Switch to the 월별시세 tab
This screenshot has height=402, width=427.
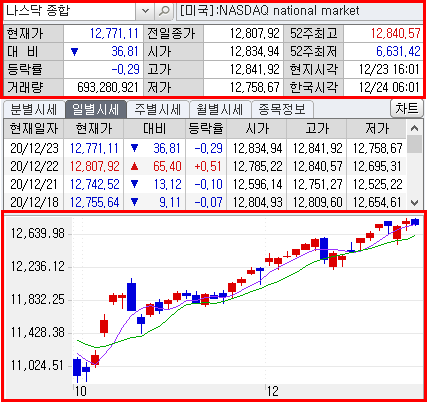[220, 109]
